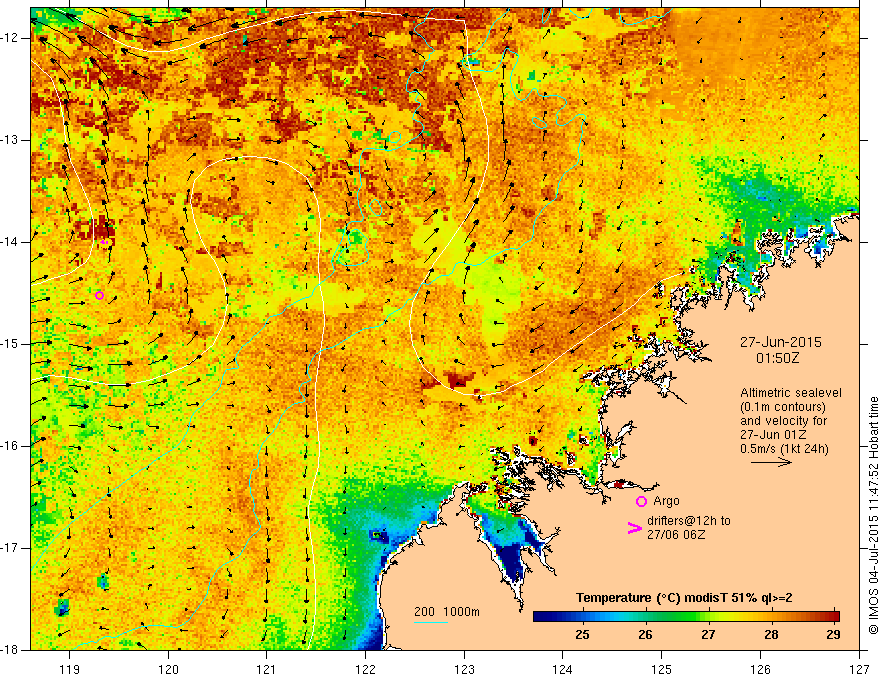This screenshot has width=880, height=680.
Task: Click the temperature colorbar gradient
Action: (686, 617)
